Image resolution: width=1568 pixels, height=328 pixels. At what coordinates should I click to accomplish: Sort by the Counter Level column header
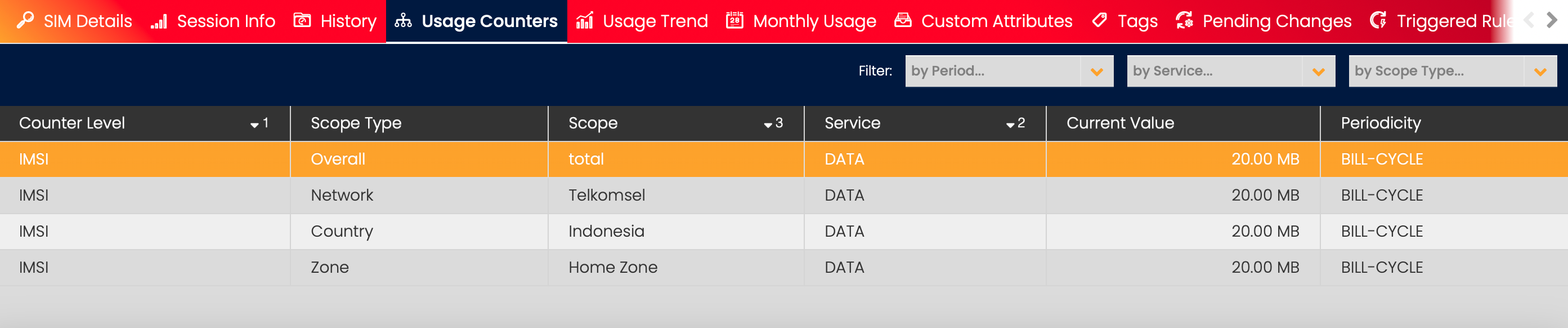[72, 123]
